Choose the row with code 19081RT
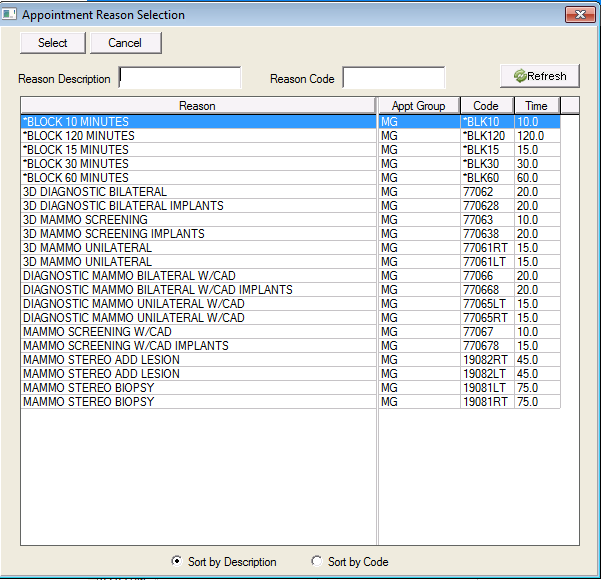This screenshot has width=601, height=580. click(485, 402)
